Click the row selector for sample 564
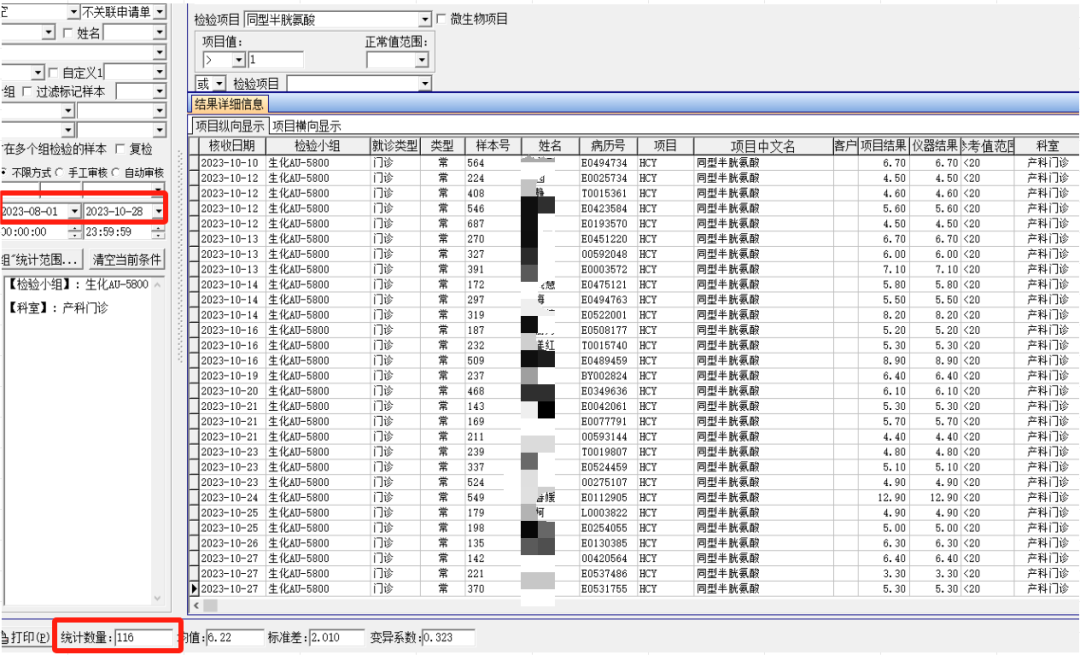The height and width of the screenshot is (655, 1080). point(194,163)
